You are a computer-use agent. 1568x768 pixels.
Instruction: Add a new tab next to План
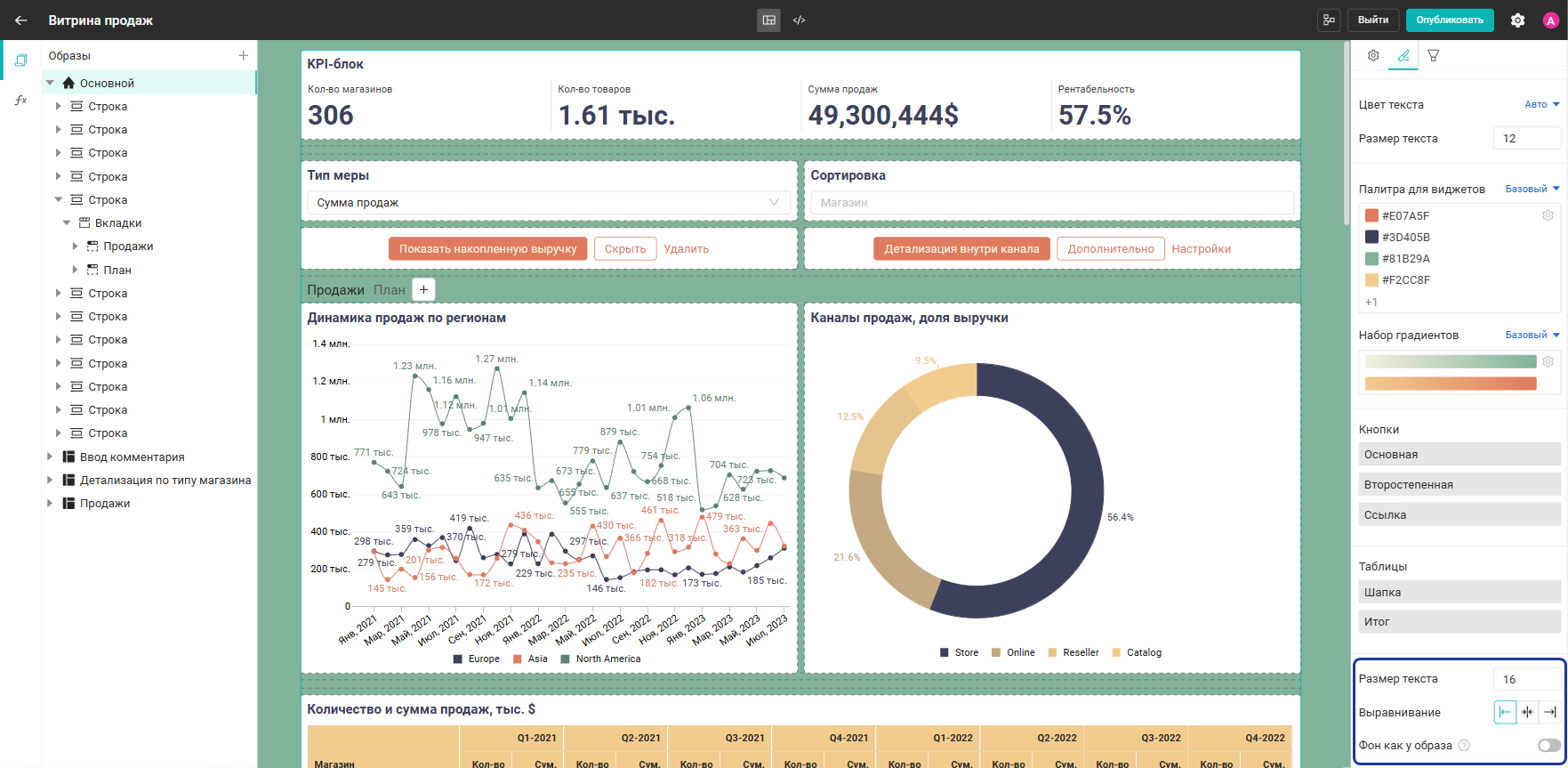(424, 289)
